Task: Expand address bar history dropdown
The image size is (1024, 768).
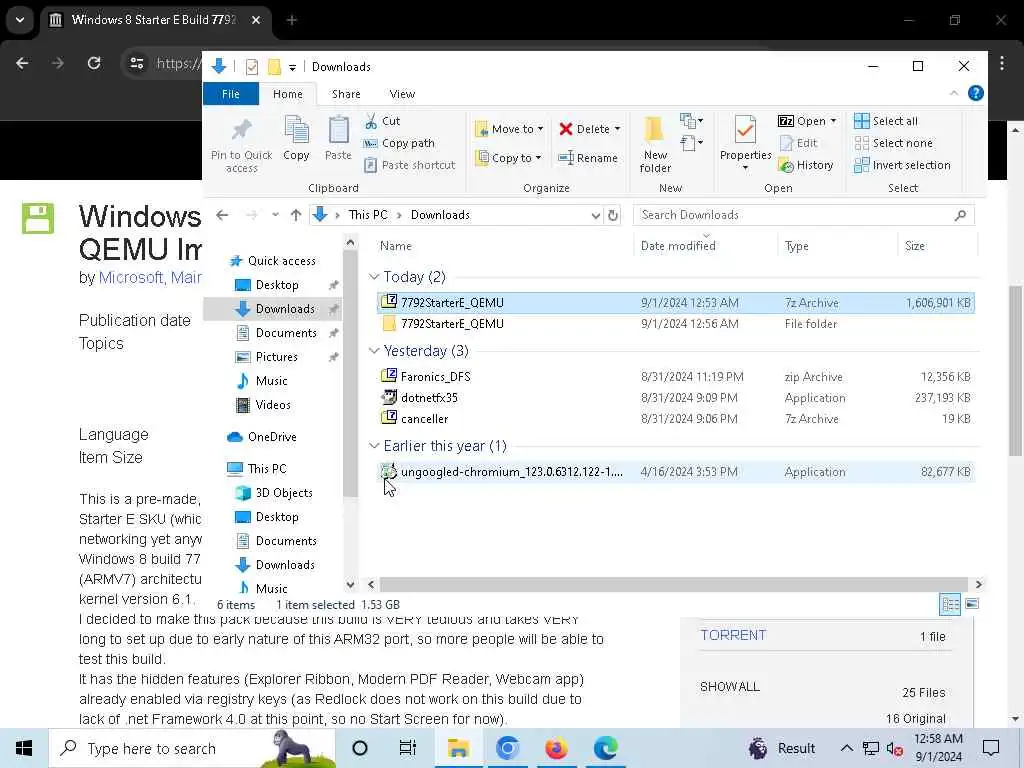Action: click(596, 215)
